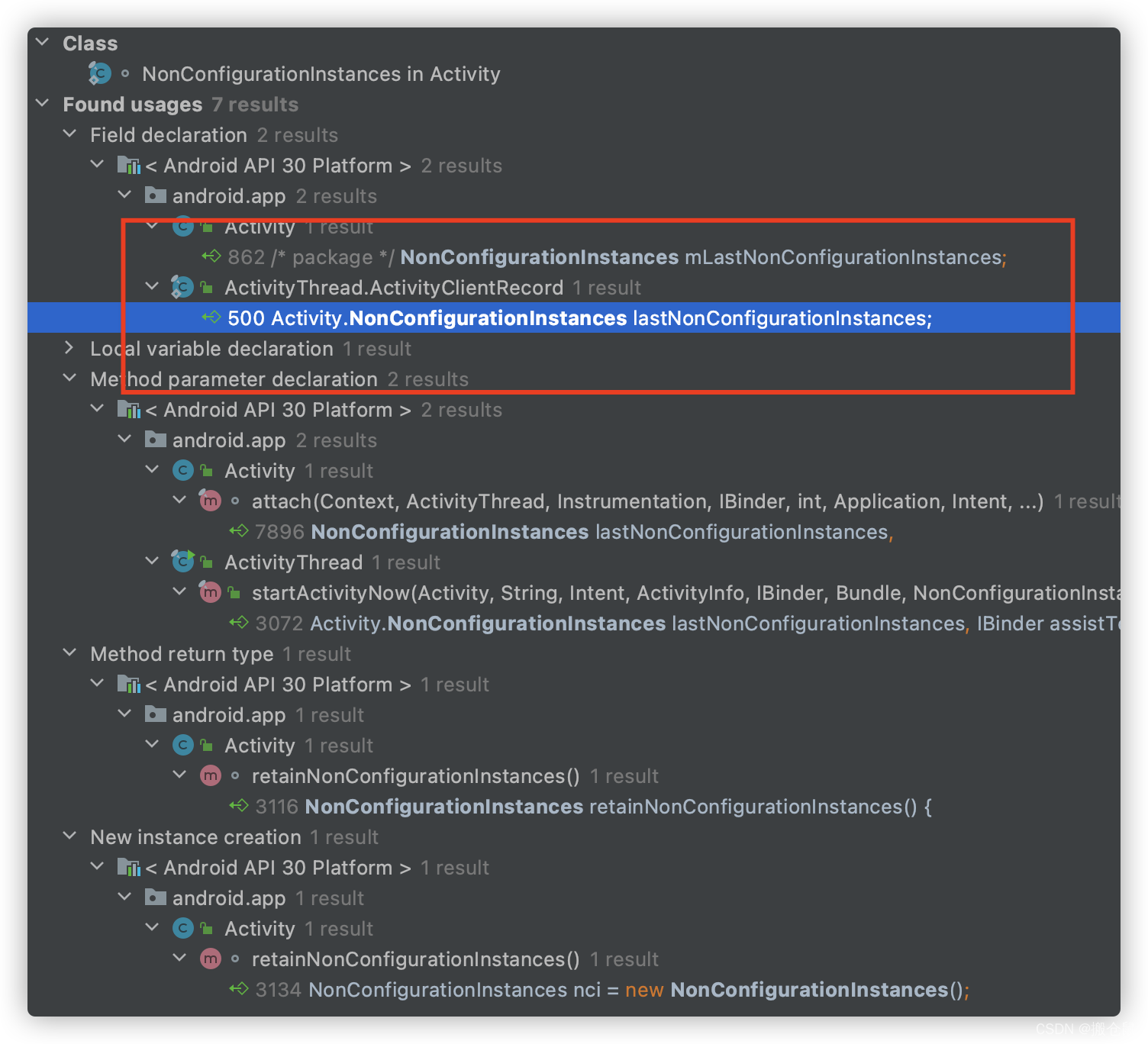Click usage arrow icon on line 862
The image size is (1148, 1044).
coord(211,256)
